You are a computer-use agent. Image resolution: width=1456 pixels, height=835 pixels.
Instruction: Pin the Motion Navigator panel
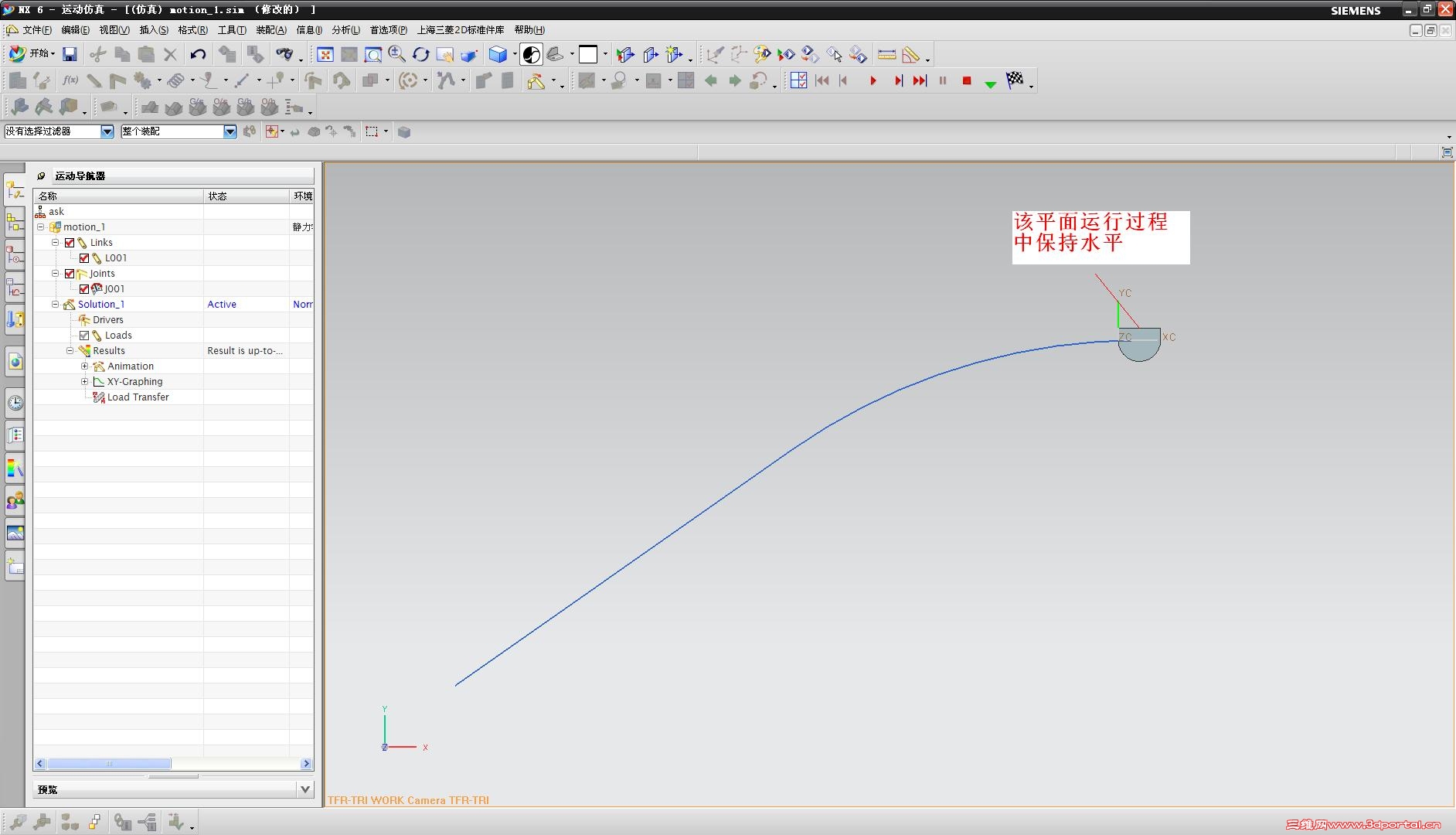42,176
